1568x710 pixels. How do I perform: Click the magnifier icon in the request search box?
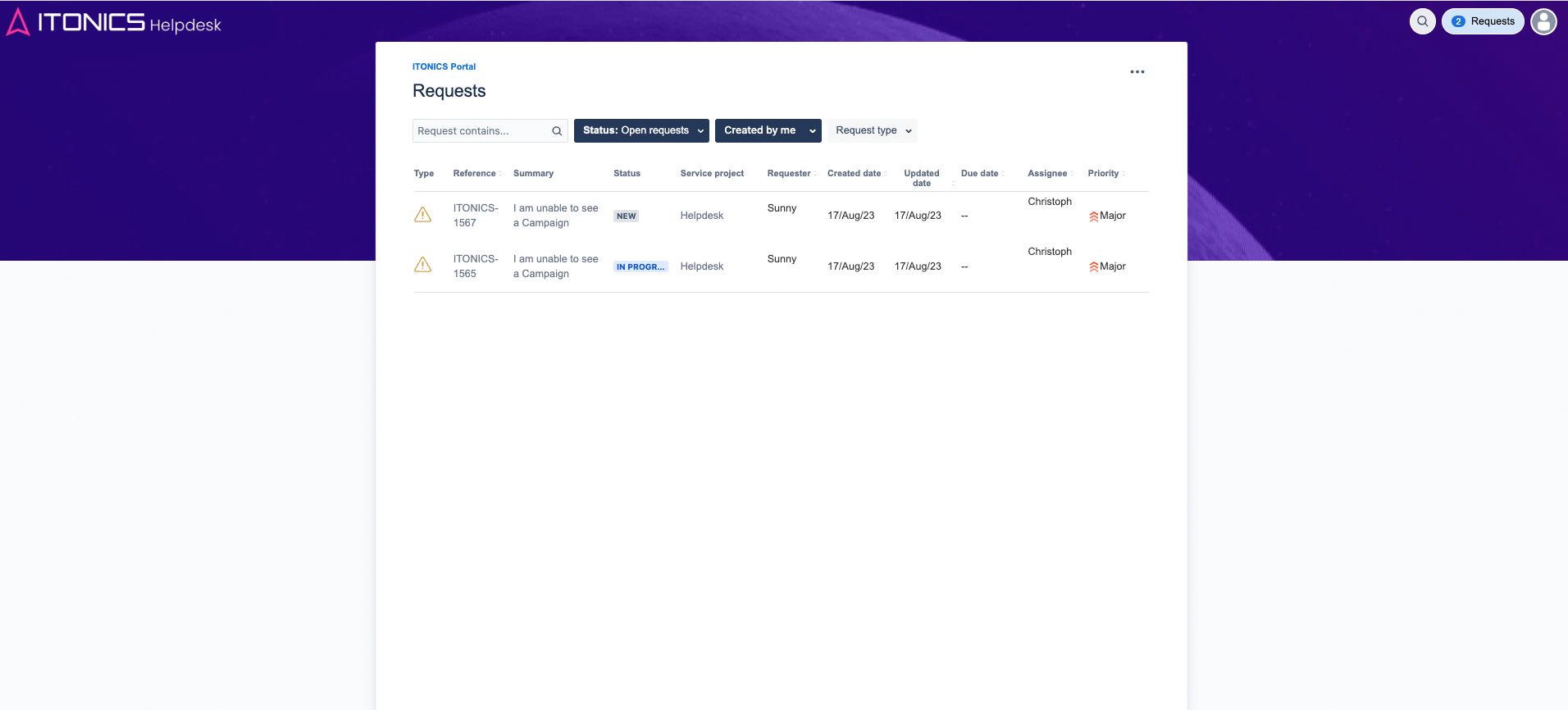tap(557, 131)
